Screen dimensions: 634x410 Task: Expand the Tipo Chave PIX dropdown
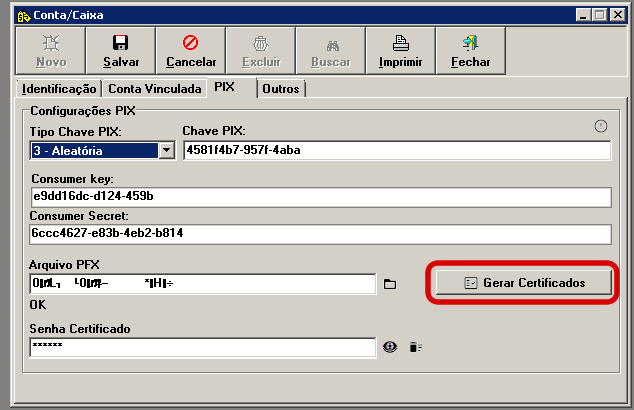click(x=167, y=151)
